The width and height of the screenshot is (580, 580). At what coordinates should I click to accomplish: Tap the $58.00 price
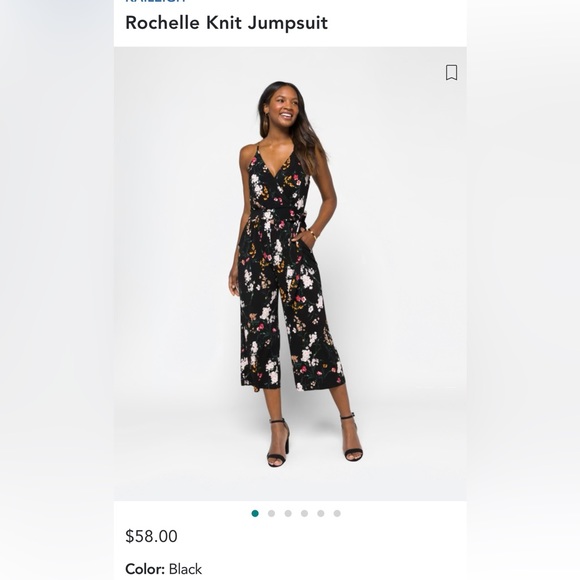click(151, 536)
